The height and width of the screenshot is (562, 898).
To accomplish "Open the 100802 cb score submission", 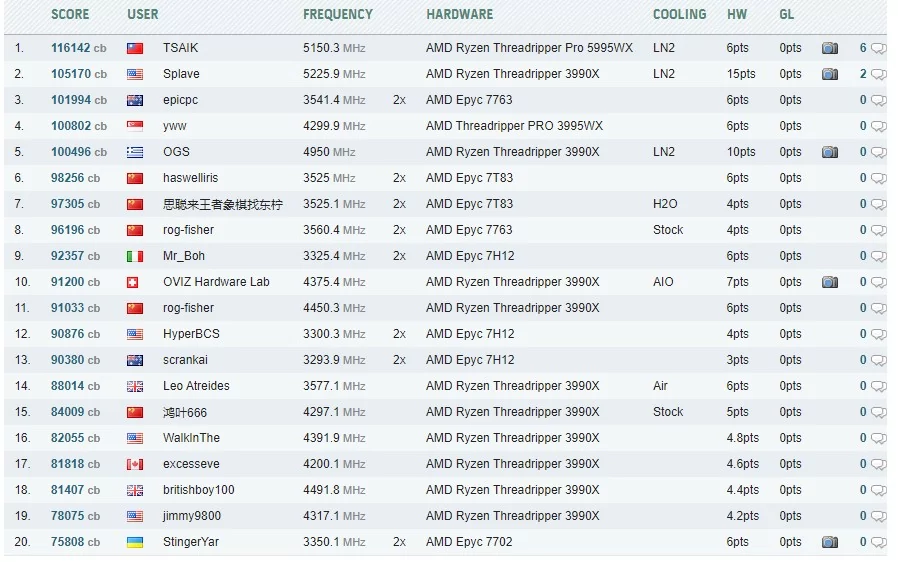I will coord(78,126).
